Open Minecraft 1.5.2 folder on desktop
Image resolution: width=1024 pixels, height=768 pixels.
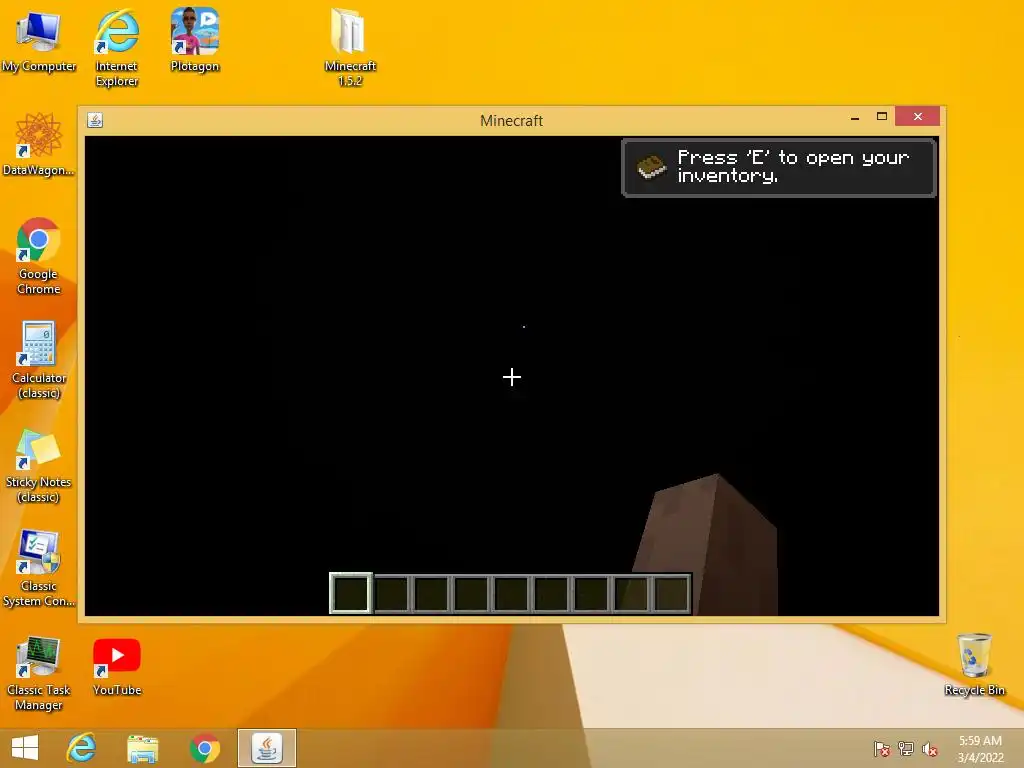click(350, 47)
